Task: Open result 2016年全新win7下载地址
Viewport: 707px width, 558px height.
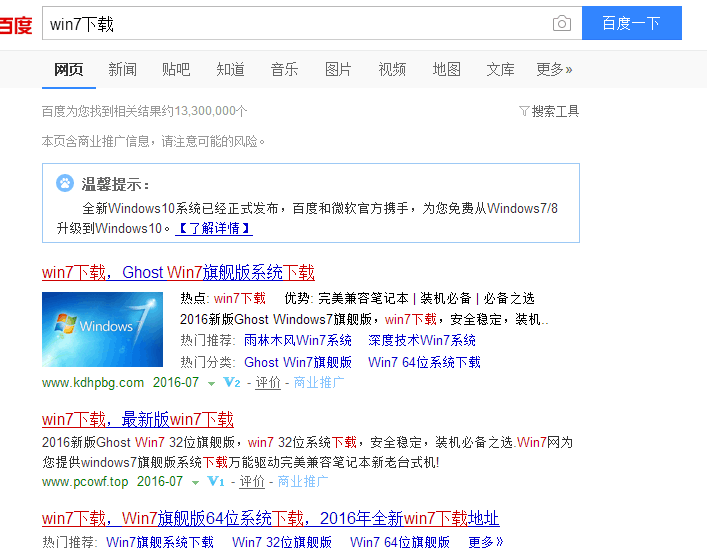Action: (271, 518)
